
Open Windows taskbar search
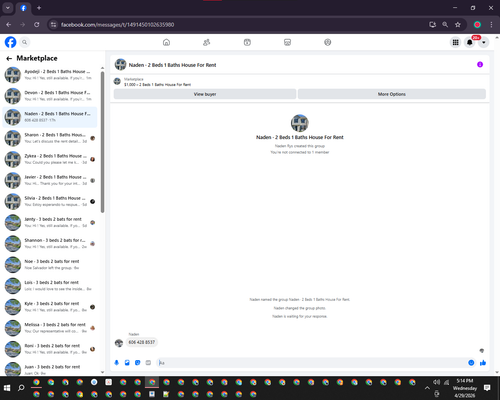pyautogui.click(x=21, y=388)
